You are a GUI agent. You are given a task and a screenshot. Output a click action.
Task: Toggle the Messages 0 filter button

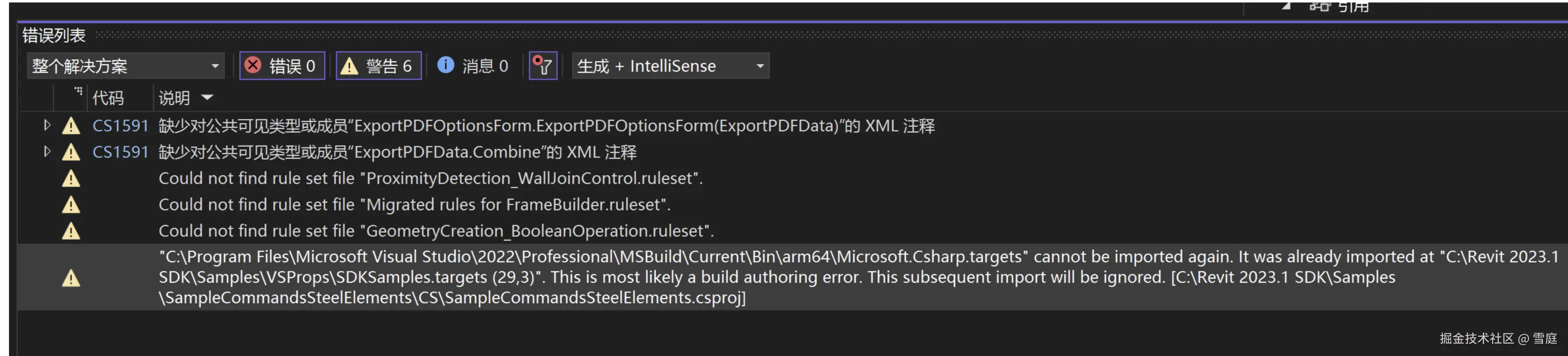(473, 66)
